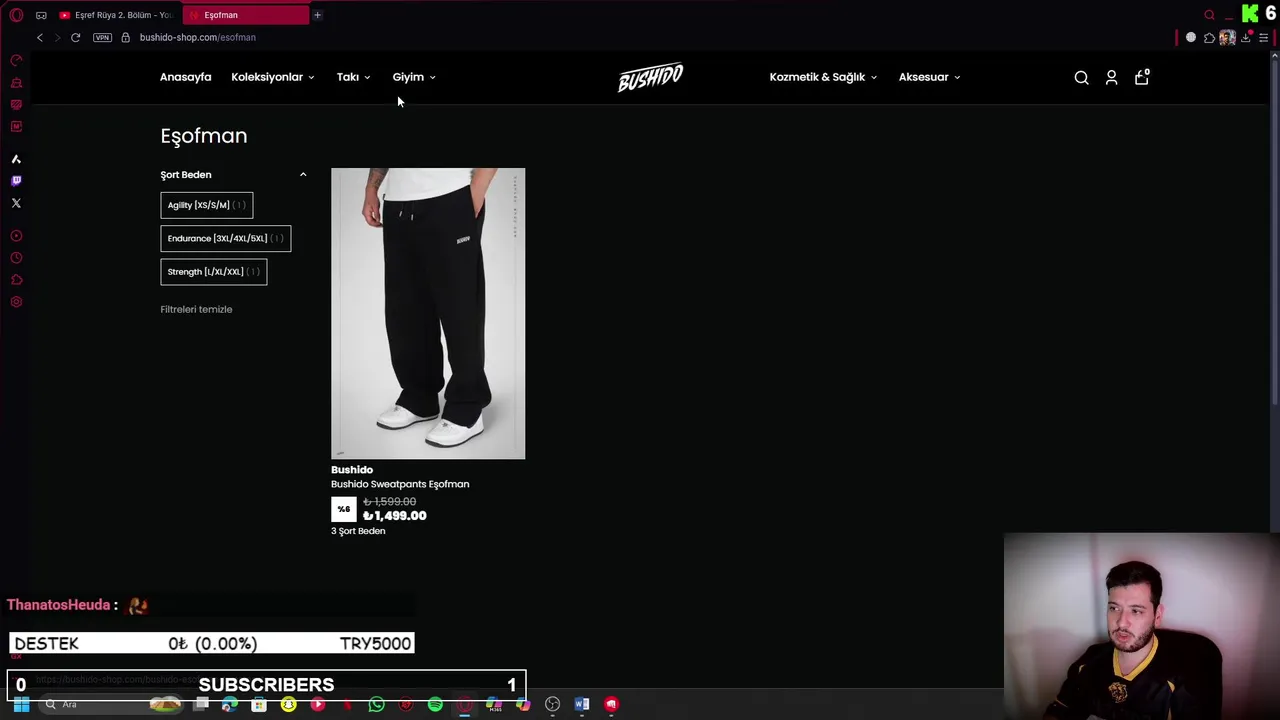Expand the Koleksiyonlar dropdown menu
The height and width of the screenshot is (720, 1280).
click(x=273, y=77)
